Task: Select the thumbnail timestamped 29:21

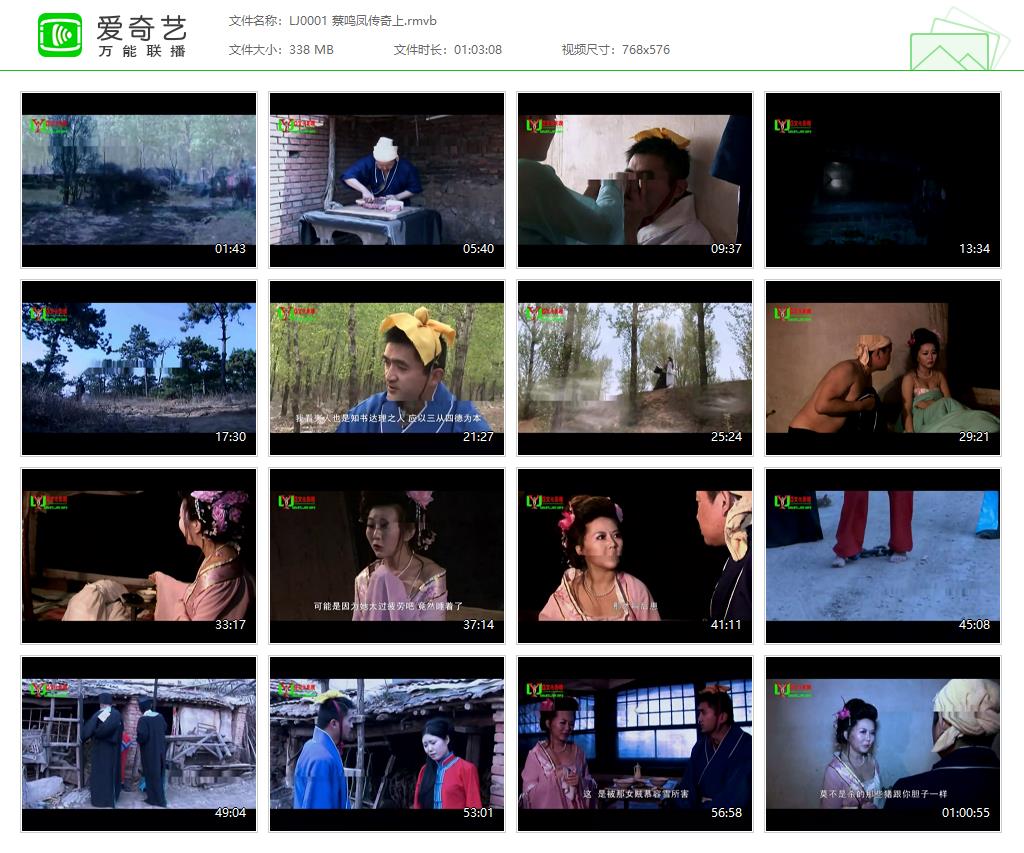Action: [x=883, y=368]
